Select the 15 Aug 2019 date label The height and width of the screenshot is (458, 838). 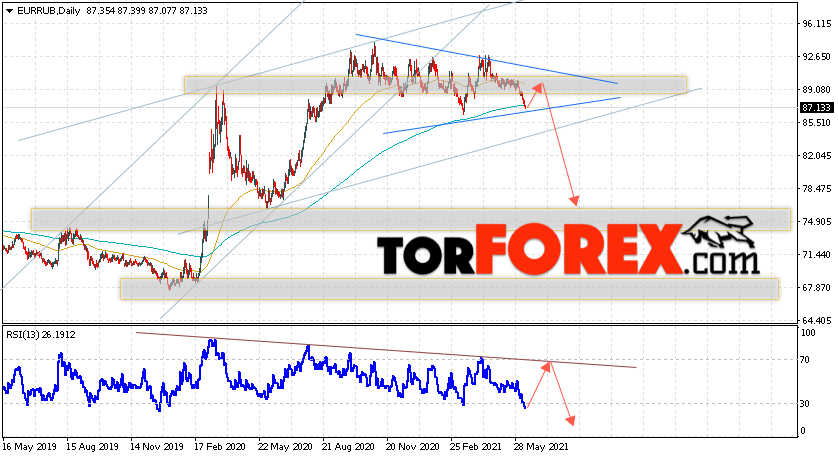click(x=93, y=447)
